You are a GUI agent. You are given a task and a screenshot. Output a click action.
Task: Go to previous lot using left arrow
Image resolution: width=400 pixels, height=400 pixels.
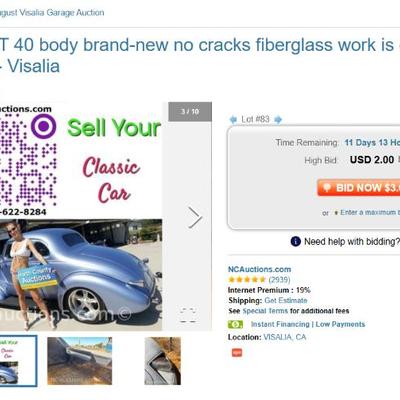233,120
